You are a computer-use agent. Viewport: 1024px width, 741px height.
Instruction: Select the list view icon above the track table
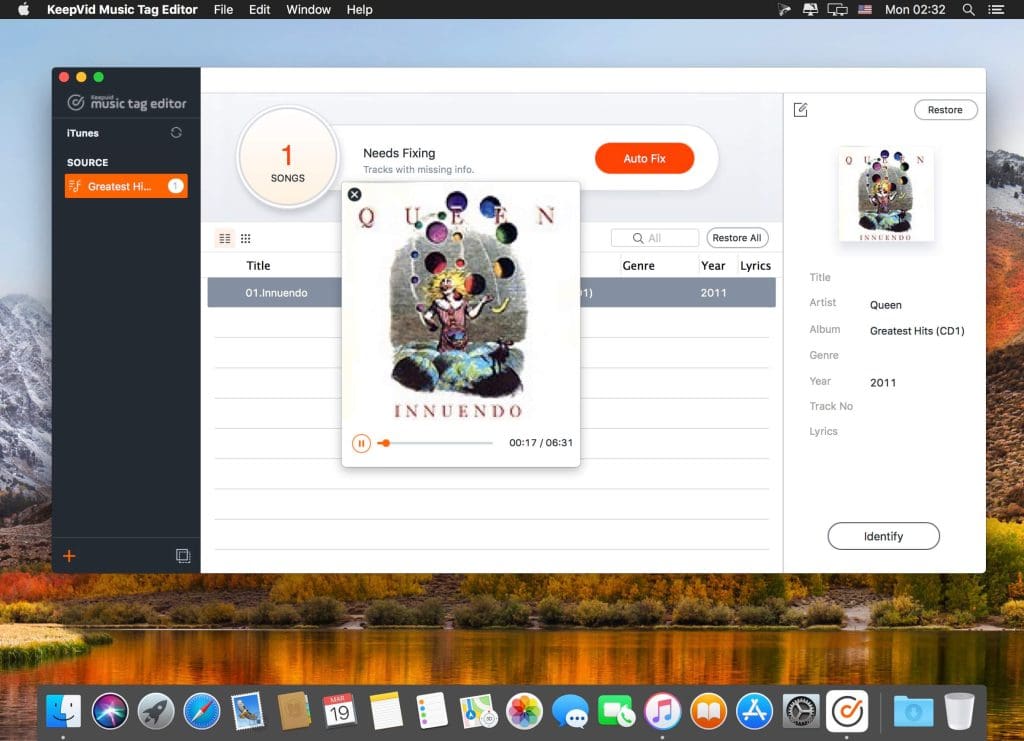(x=222, y=238)
